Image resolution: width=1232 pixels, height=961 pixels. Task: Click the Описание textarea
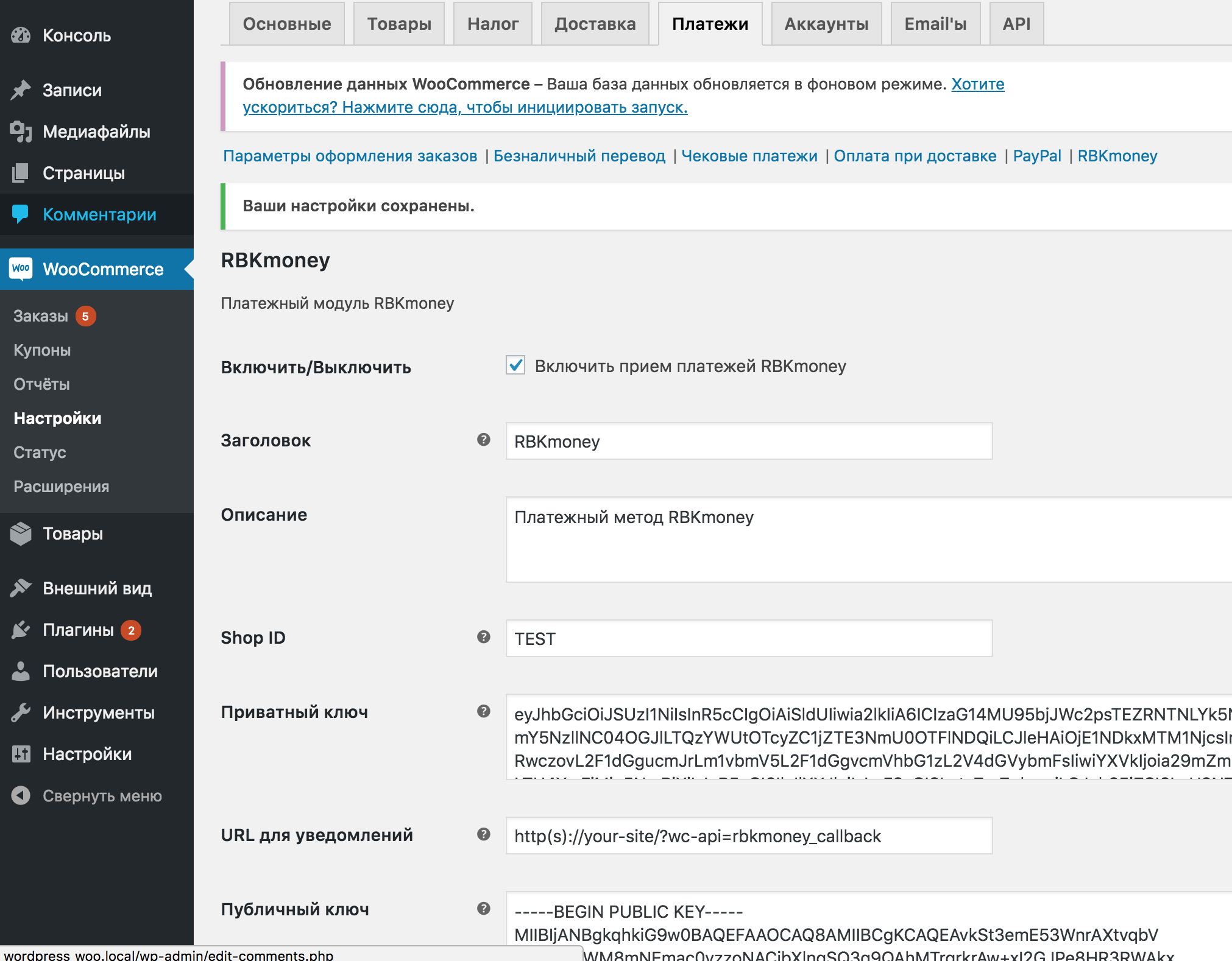(x=869, y=540)
